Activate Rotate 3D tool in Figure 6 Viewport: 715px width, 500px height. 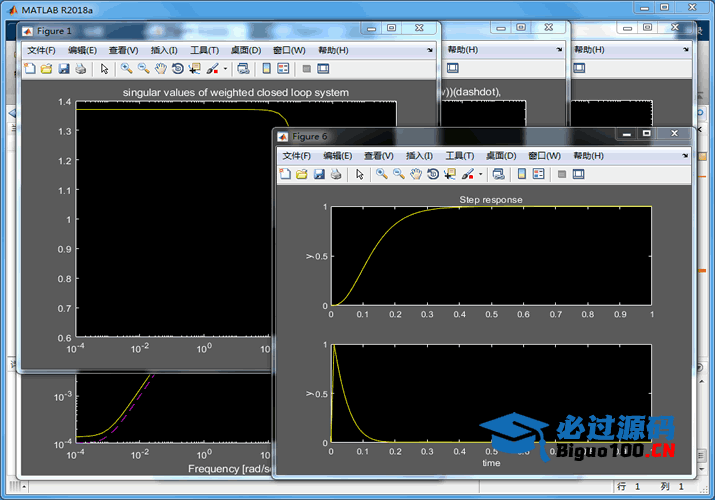(x=433, y=174)
